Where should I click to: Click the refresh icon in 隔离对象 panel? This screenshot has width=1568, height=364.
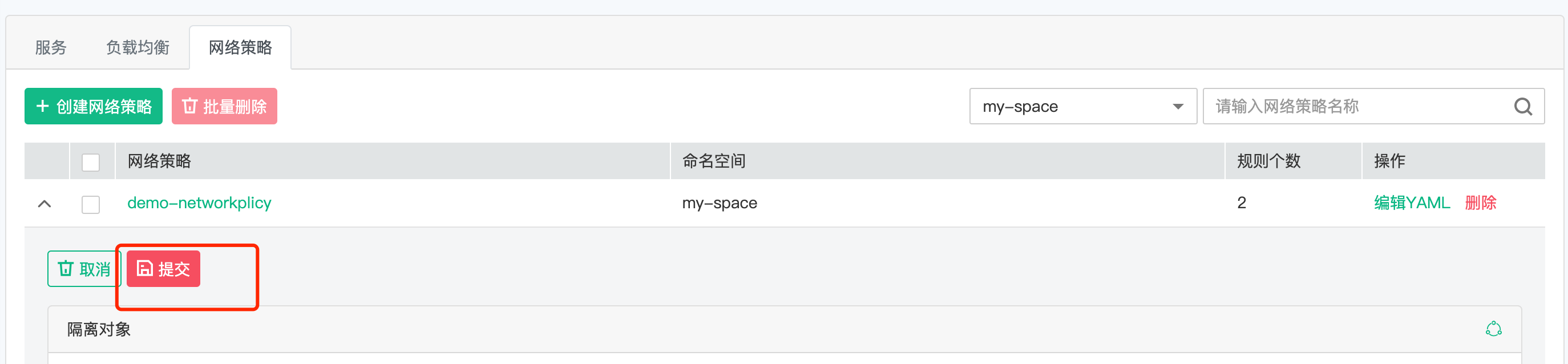(1493, 329)
